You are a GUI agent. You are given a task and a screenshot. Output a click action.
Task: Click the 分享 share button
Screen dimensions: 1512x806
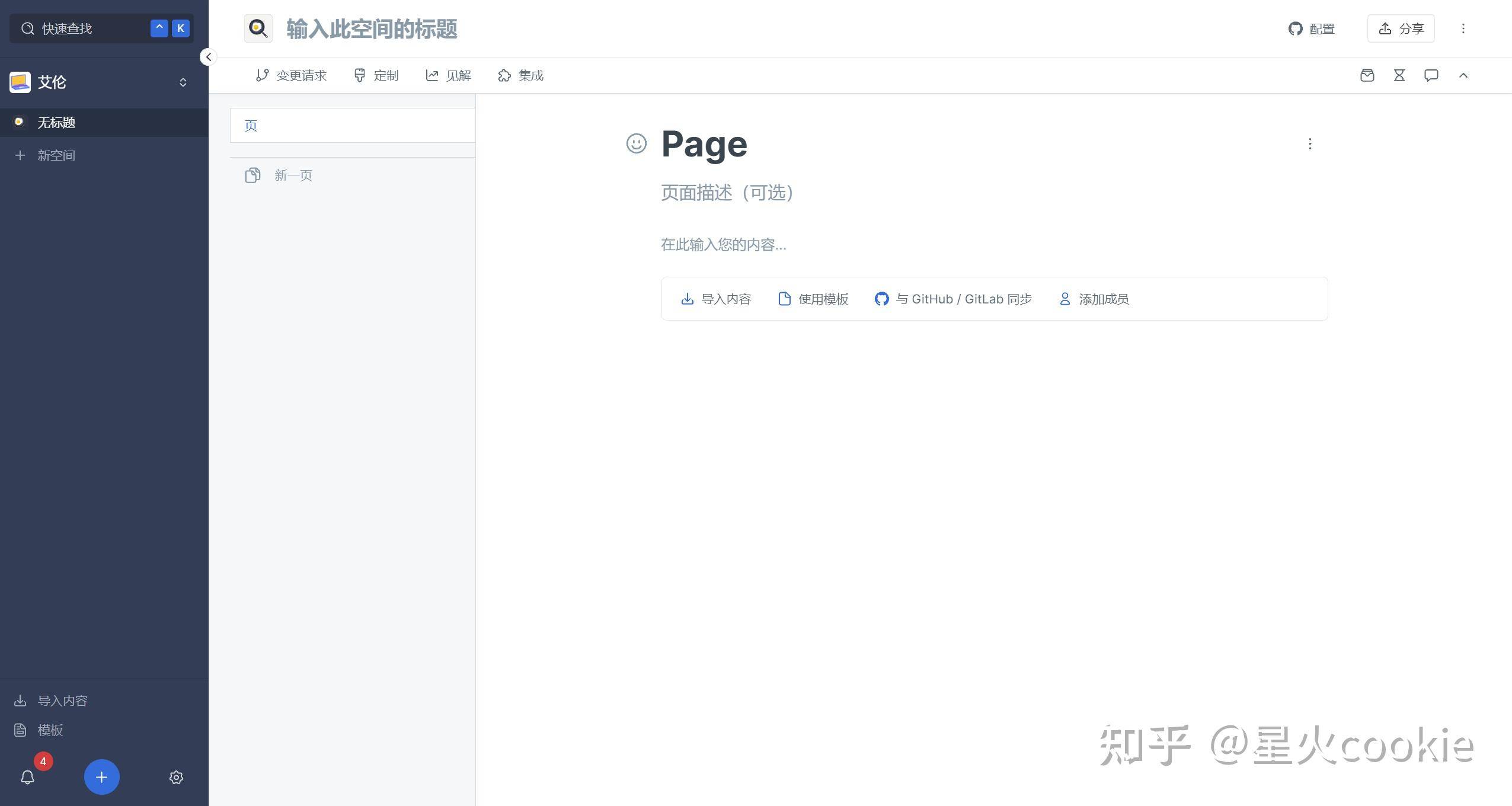click(x=1401, y=28)
